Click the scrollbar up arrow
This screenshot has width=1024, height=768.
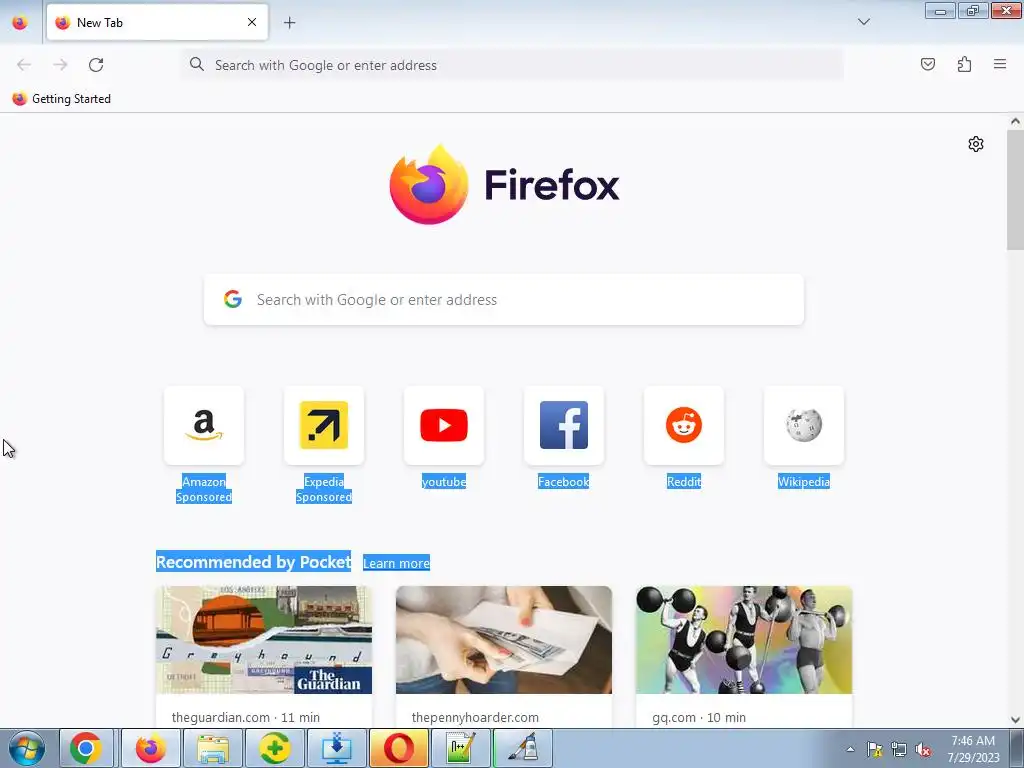click(x=1015, y=121)
